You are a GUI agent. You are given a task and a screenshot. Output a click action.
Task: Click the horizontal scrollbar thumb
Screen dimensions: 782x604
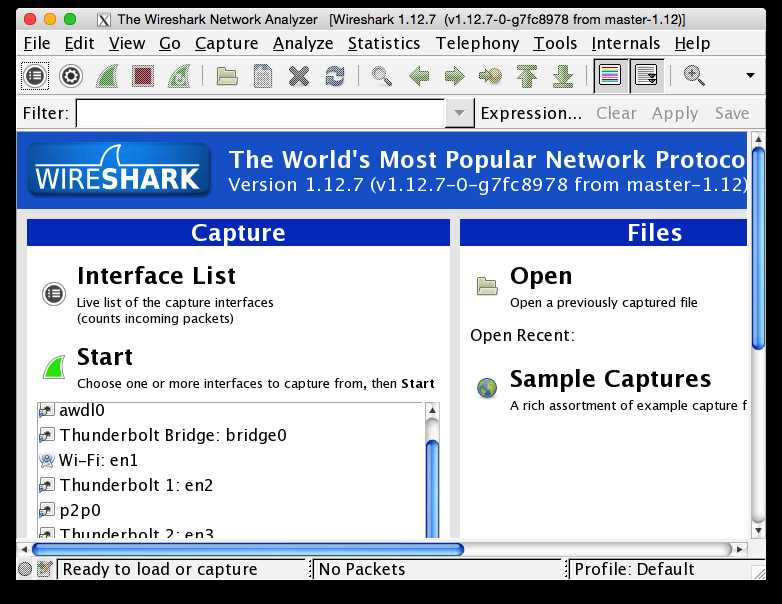248,549
